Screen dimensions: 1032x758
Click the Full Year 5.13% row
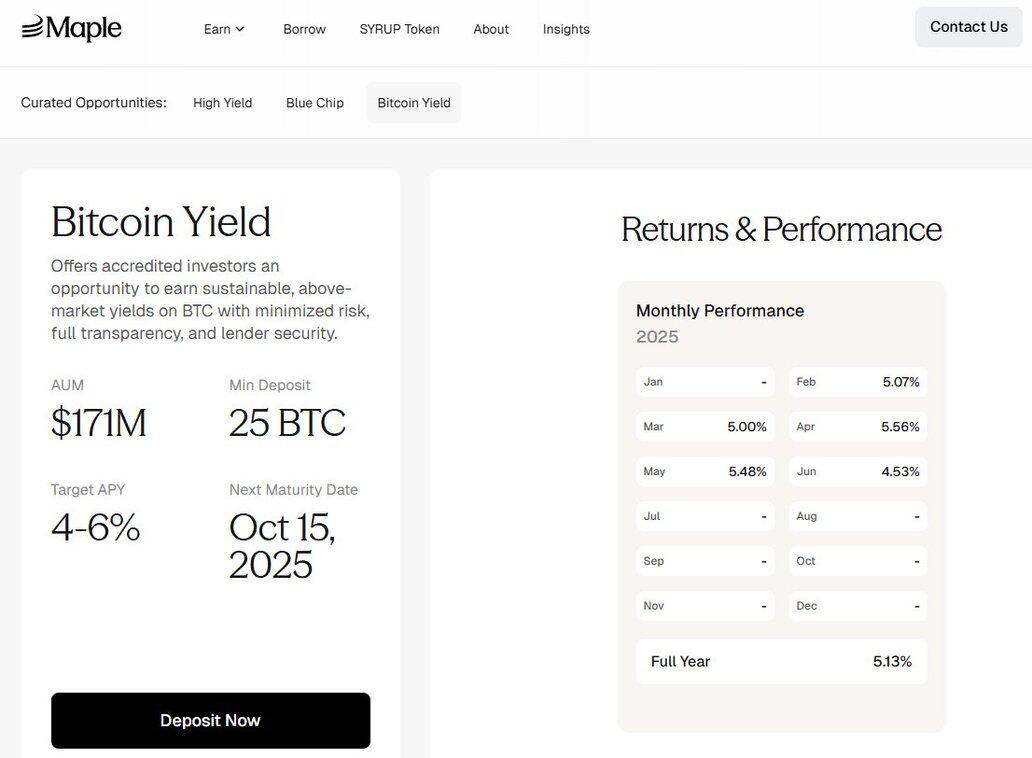click(781, 662)
